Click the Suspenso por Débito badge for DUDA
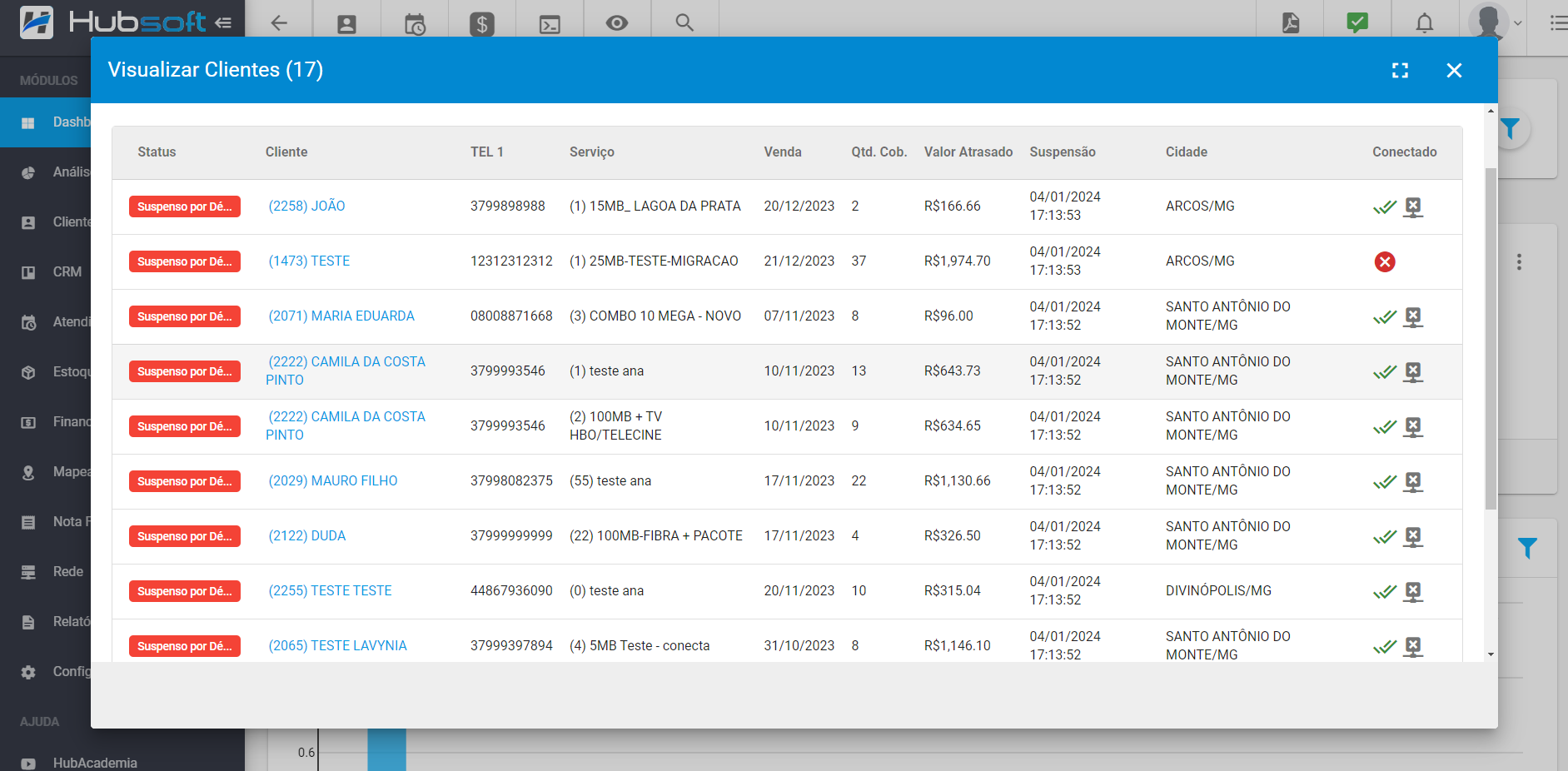Screen dimensions: 1568x771 [185, 536]
